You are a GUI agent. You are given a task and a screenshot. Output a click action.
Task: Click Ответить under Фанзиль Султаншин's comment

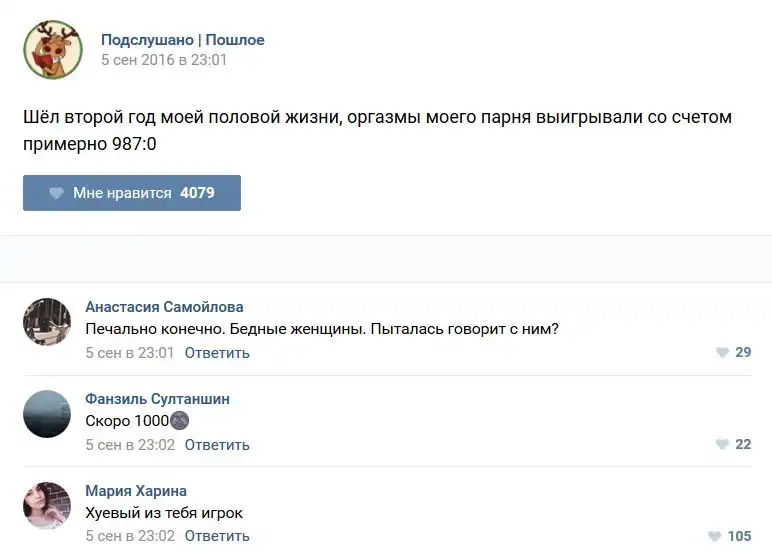pos(217,445)
